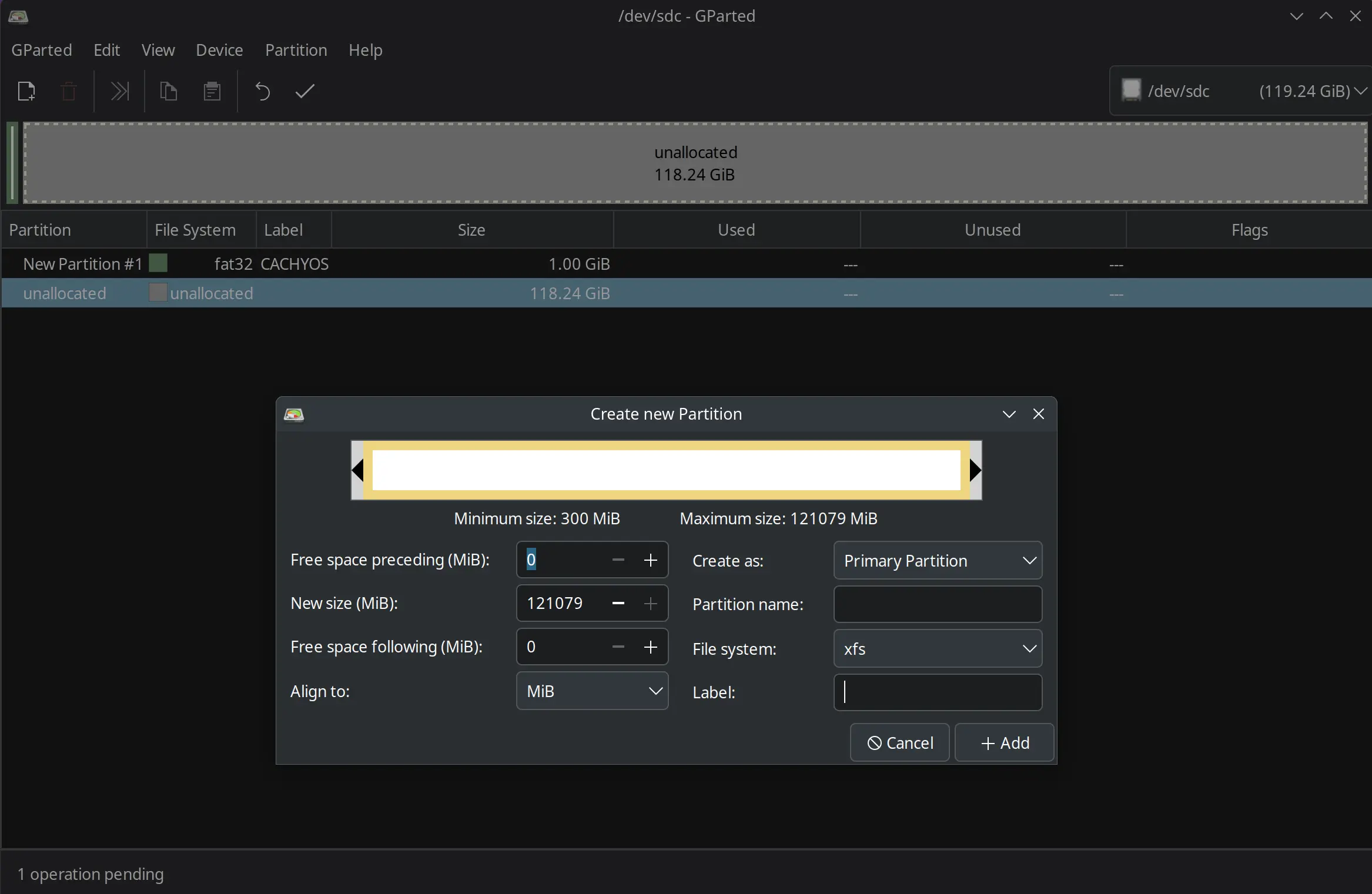This screenshot has height=894, width=1372.
Task: Open the Device menu
Action: pyautogui.click(x=219, y=50)
